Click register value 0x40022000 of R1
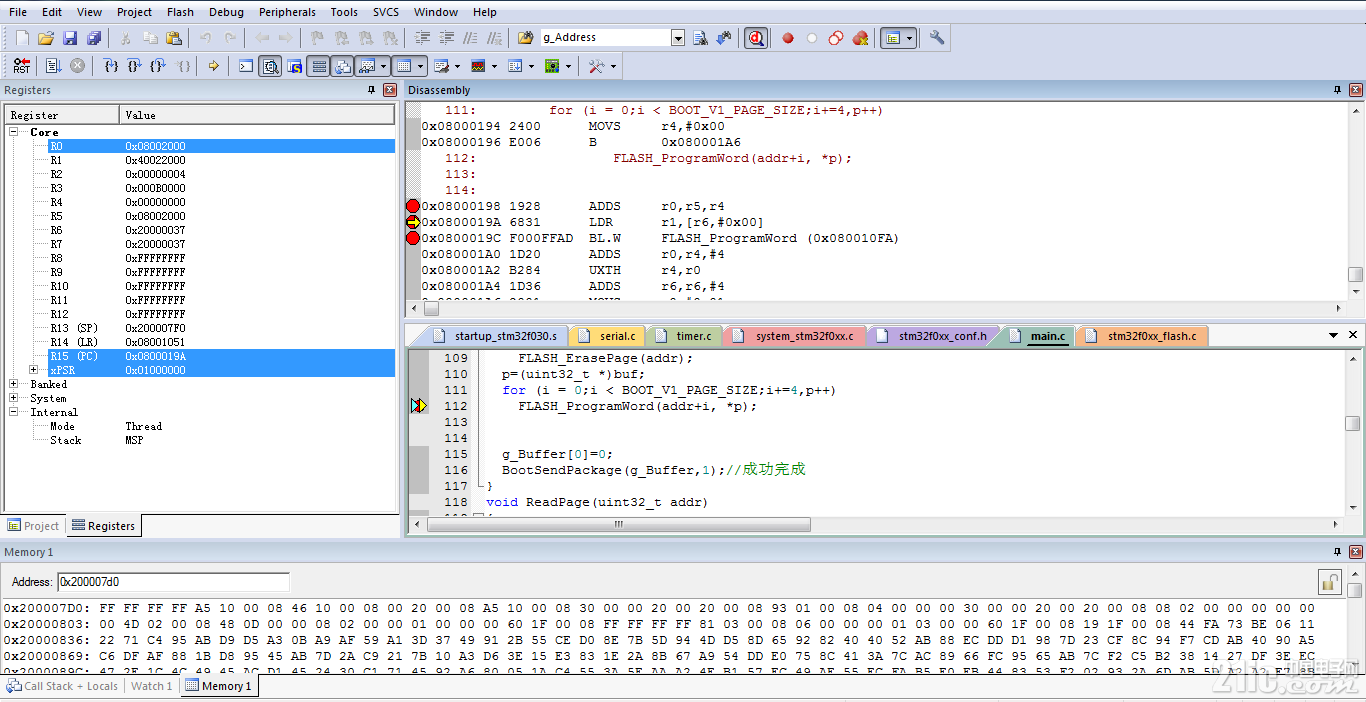This screenshot has width=1366, height=702. coord(156,160)
